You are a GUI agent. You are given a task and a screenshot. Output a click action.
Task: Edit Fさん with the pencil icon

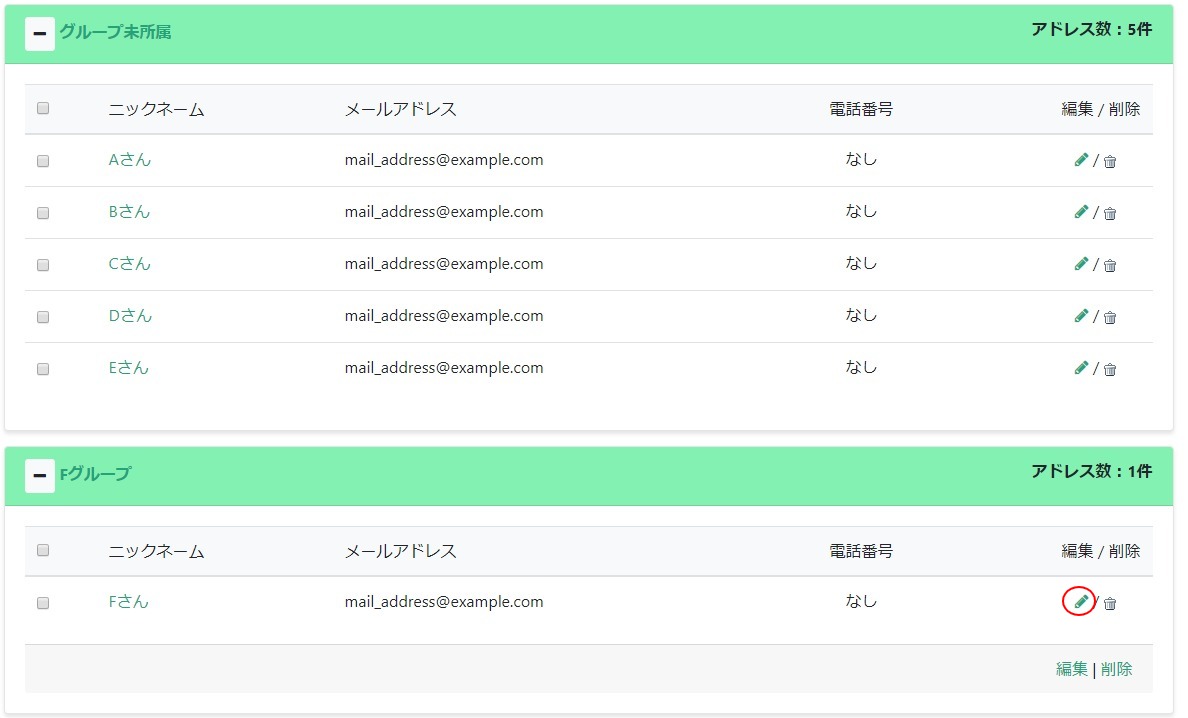1081,602
